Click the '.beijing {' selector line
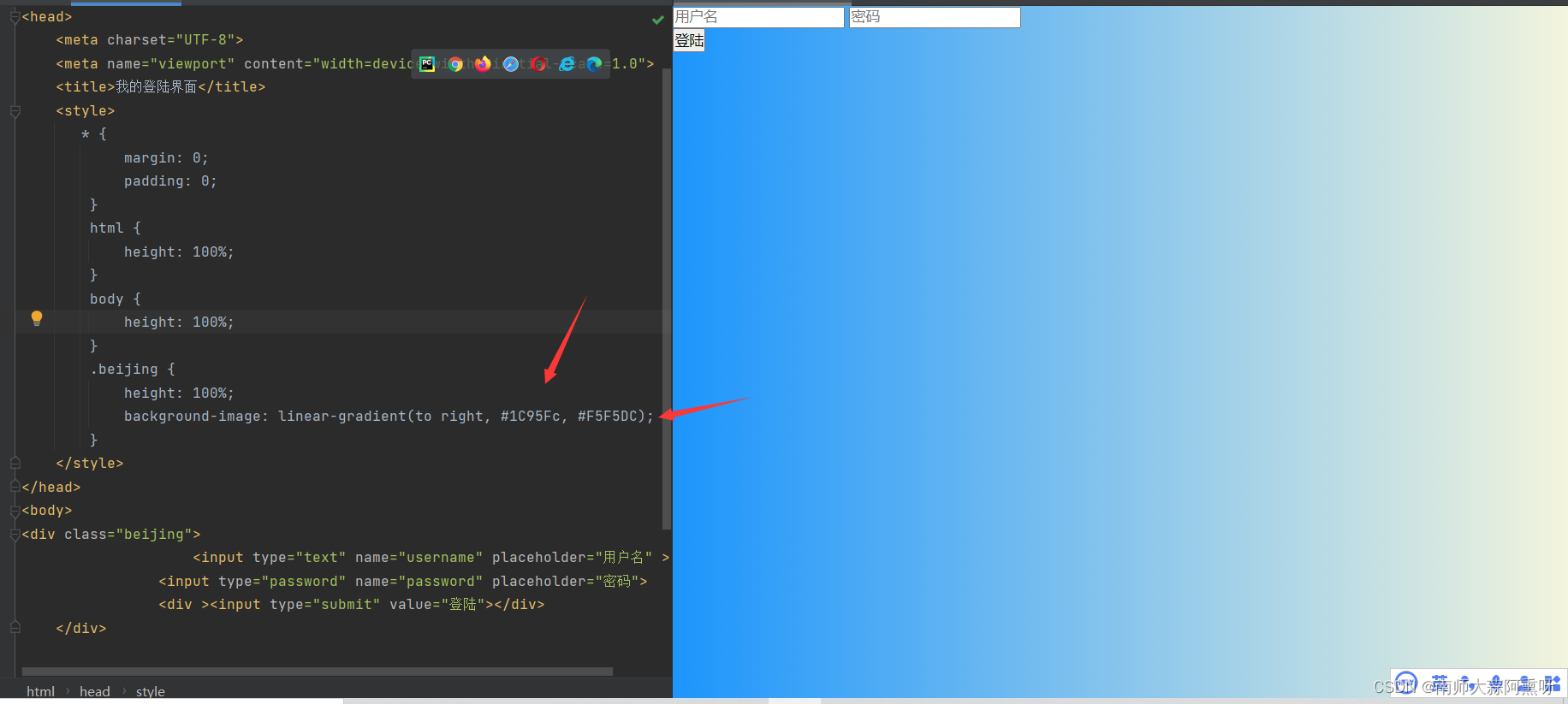1568x704 pixels. (x=132, y=370)
